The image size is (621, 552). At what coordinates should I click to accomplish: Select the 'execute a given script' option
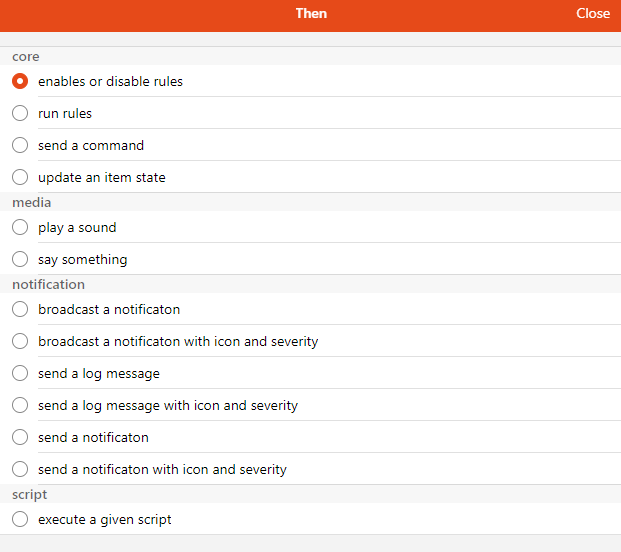point(20,519)
